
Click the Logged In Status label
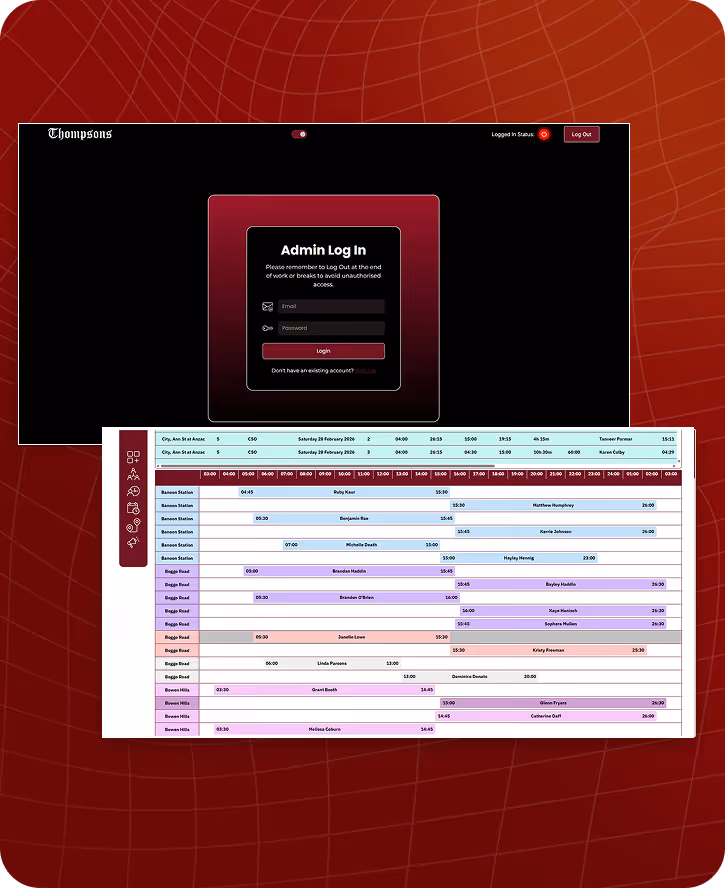[x=513, y=134]
